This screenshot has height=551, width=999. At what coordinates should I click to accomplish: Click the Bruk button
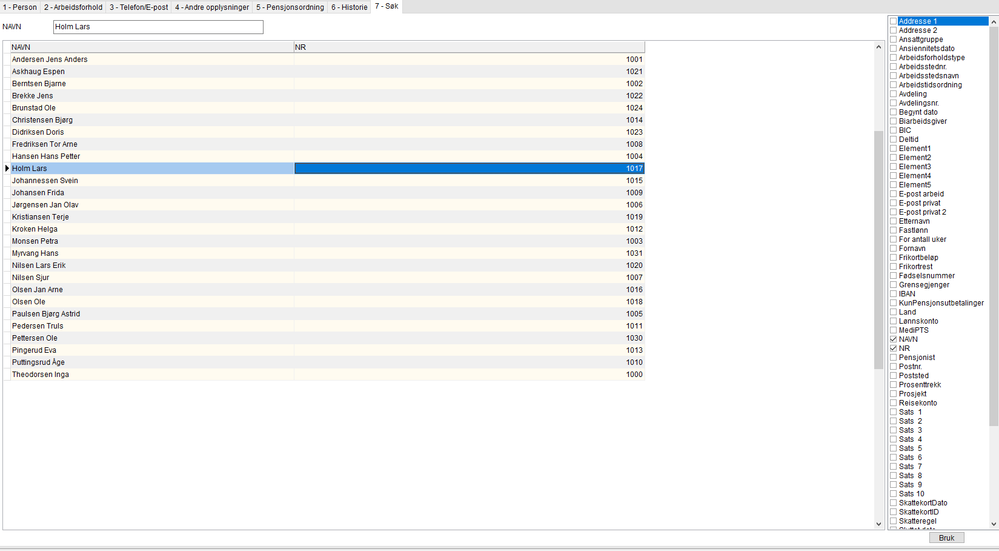pyautogui.click(x=946, y=538)
